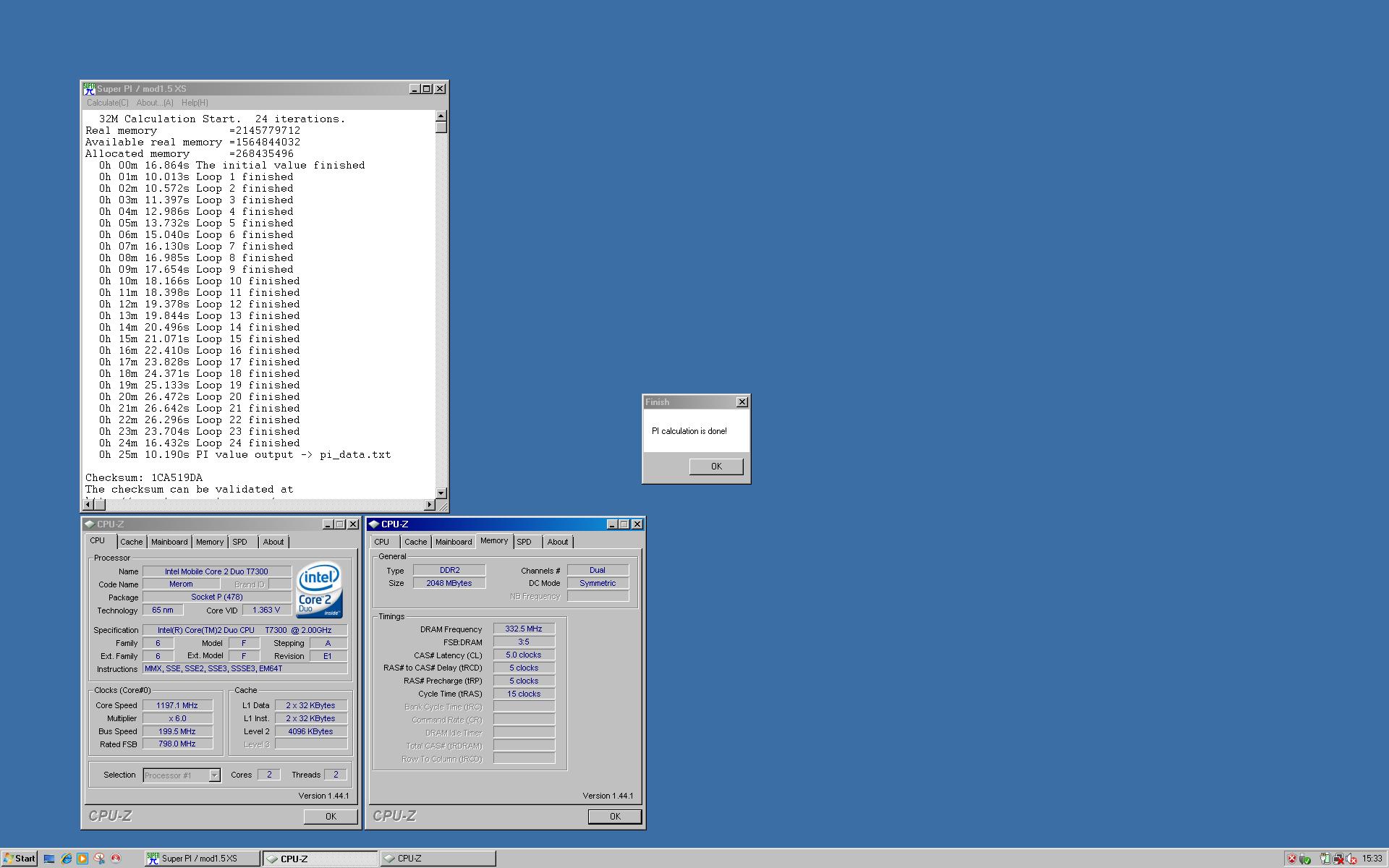Viewport: 1389px width, 868px height.
Task: Select Cache tab in right CPU-Z window
Action: pyautogui.click(x=415, y=542)
